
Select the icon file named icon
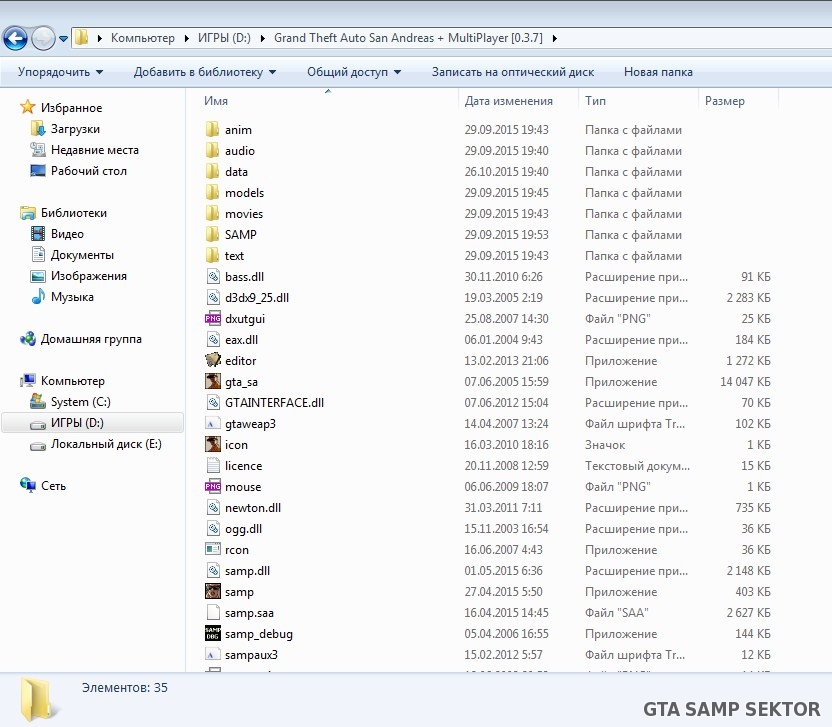213,445
